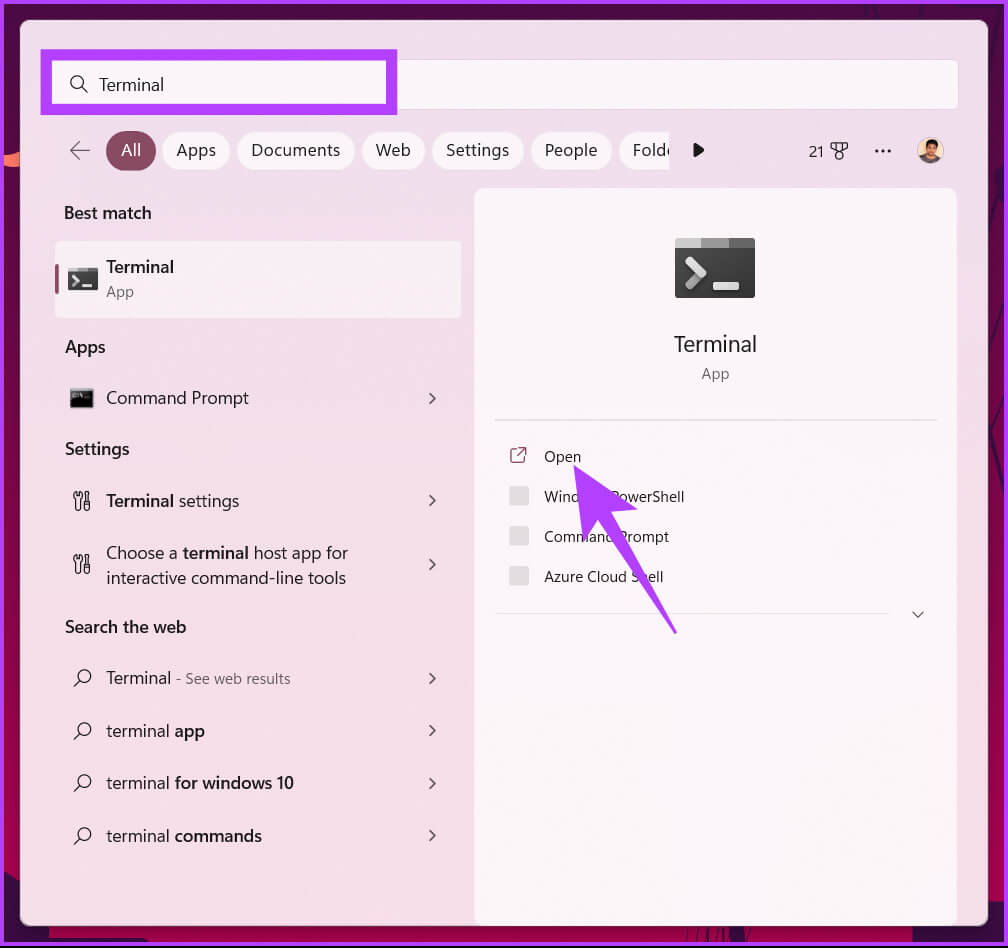The height and width of the screenshot is (948, 1008).
Task: Select the Terminal App best match result
Action: pyautogui.click(x=258, y=279)
